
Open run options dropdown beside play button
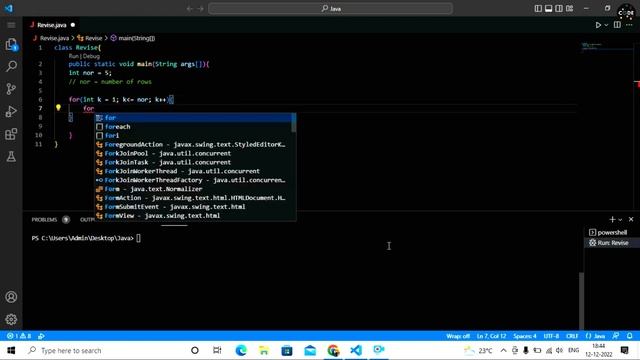pyautogui.click(x=606, y=25)
